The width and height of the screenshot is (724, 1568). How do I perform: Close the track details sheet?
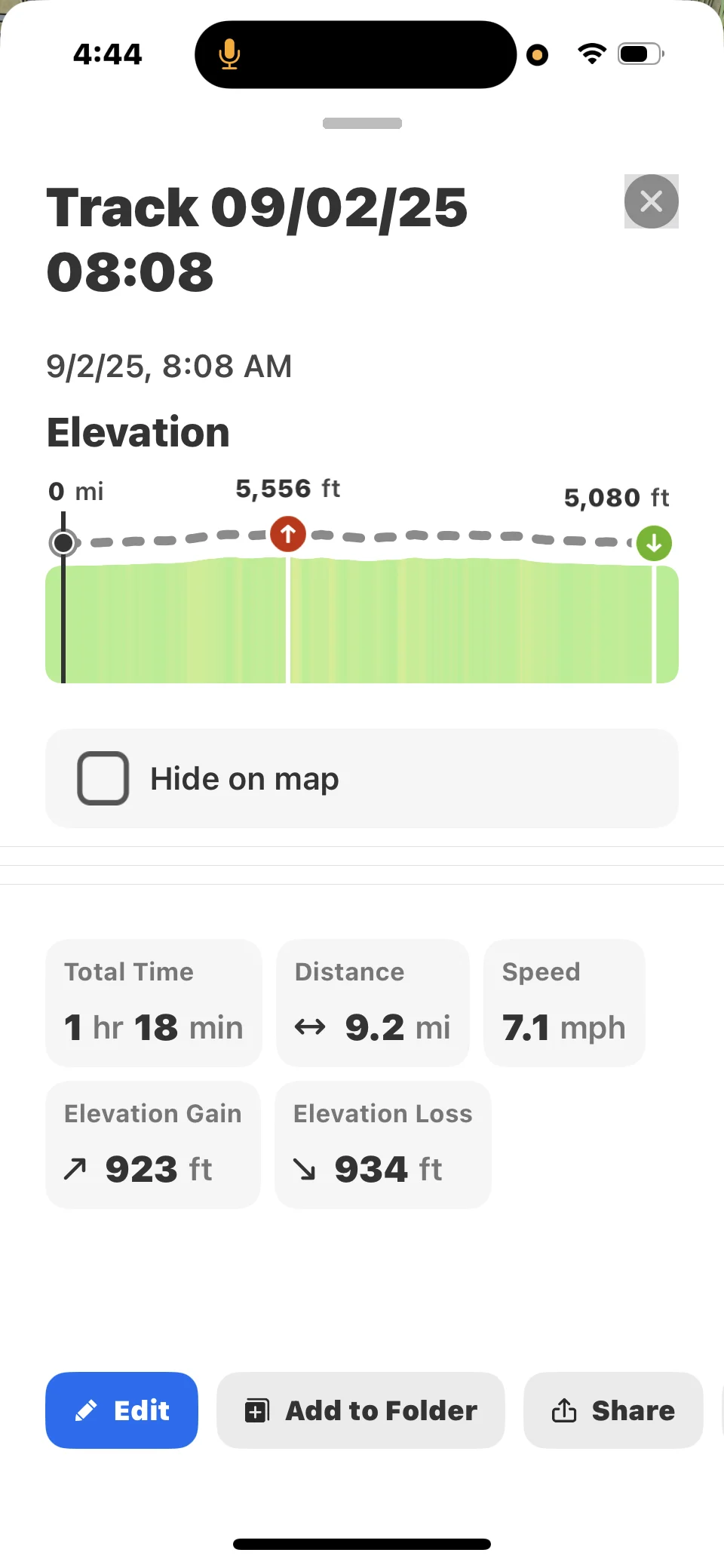pos(652,201)
